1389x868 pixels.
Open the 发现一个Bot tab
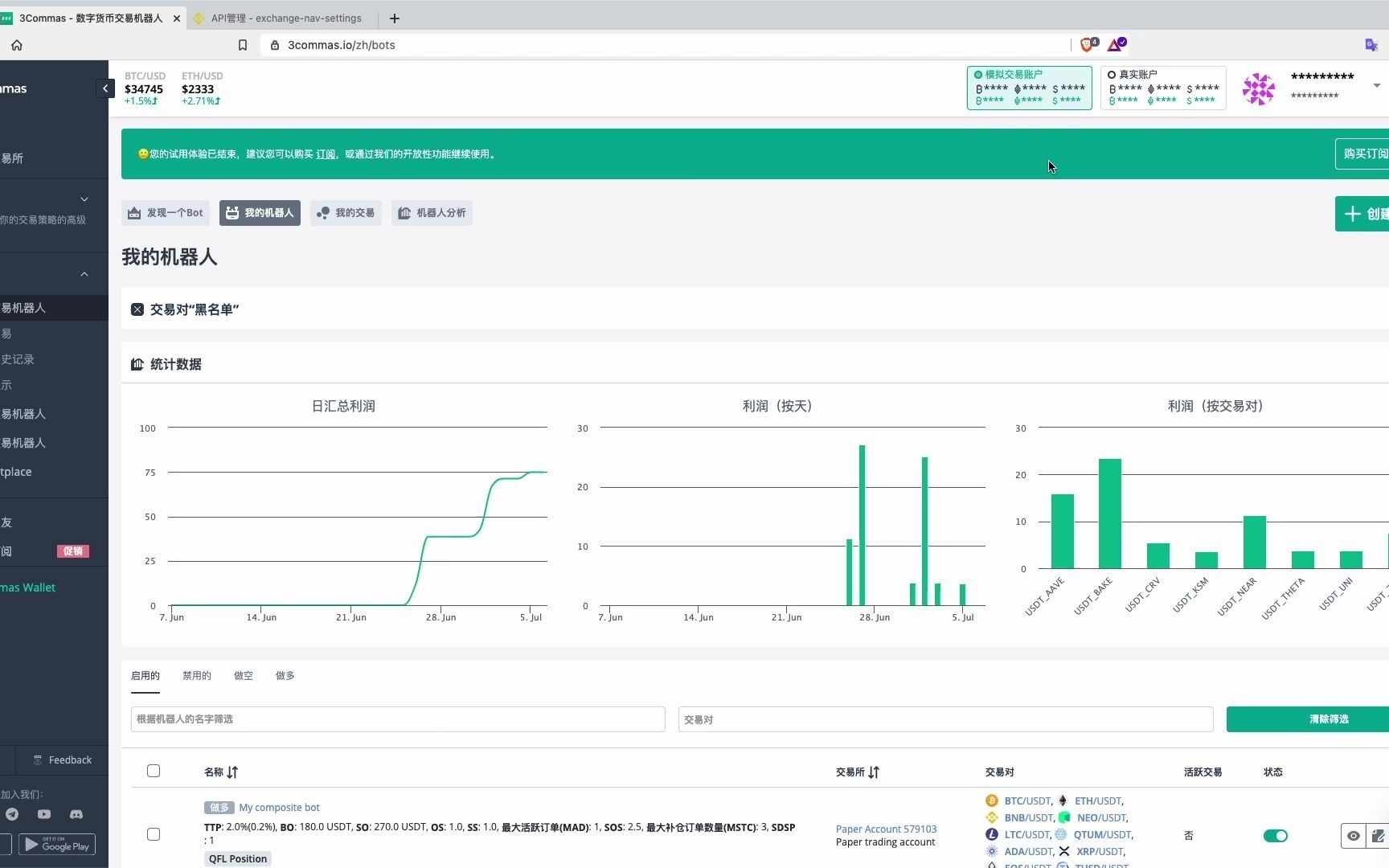coord(166,213)
